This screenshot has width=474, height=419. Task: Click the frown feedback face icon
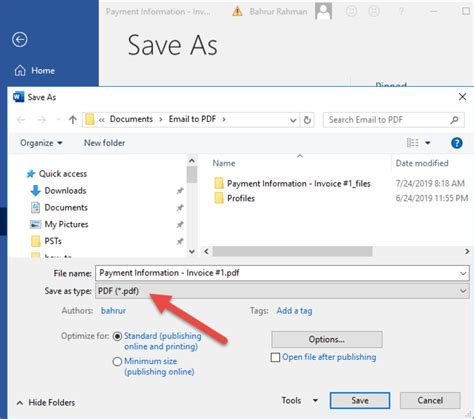pyautogui.click(x=374, y=11)
